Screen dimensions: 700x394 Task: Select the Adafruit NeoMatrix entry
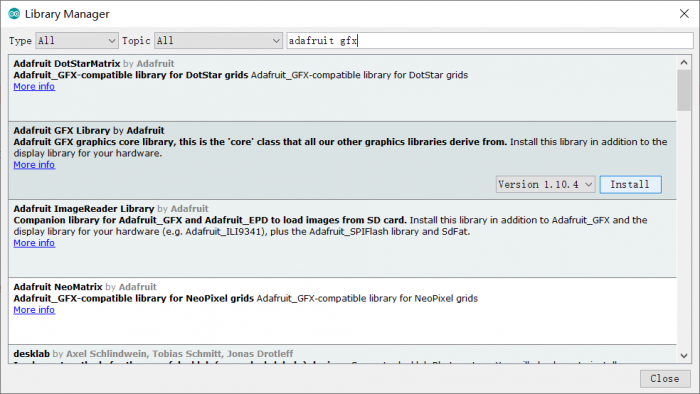tap(342, 311)
